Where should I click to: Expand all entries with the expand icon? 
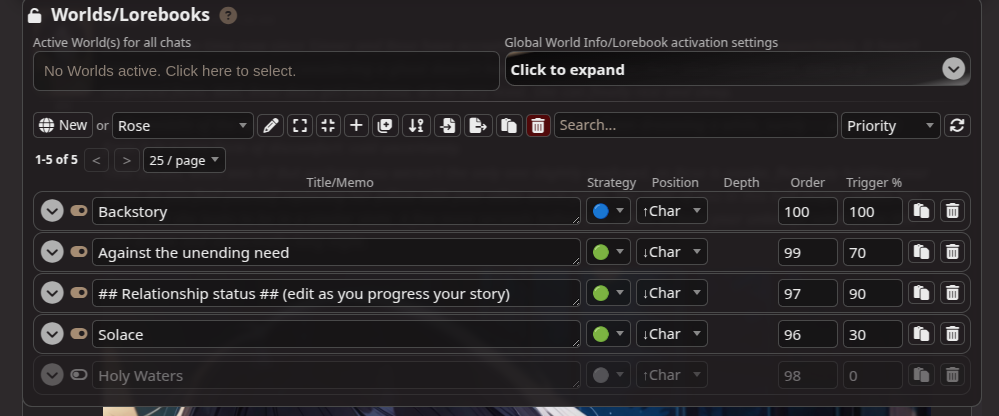299,126
